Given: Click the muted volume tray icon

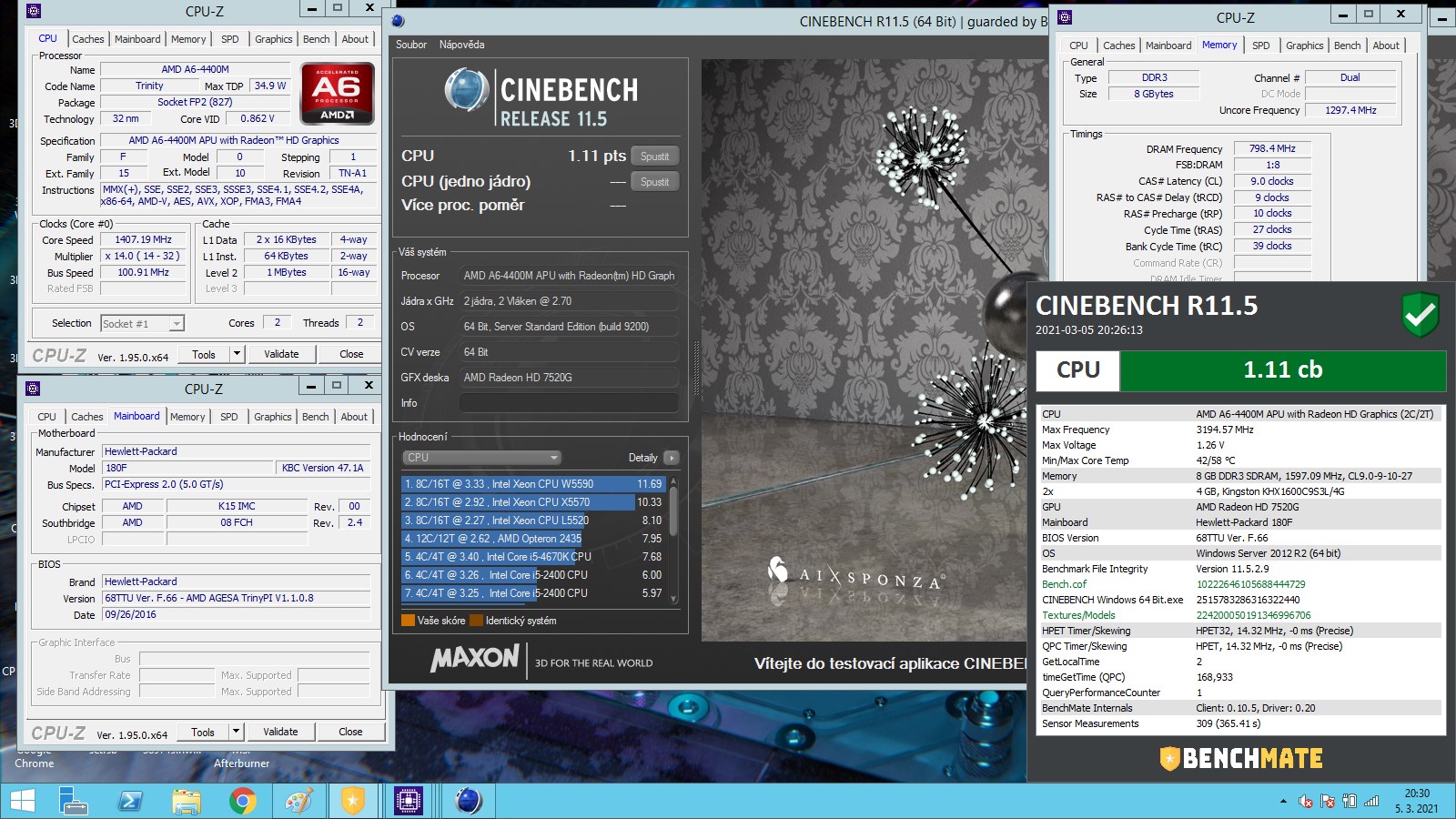Looking at the screenshot, I should tap(1306, 802).
